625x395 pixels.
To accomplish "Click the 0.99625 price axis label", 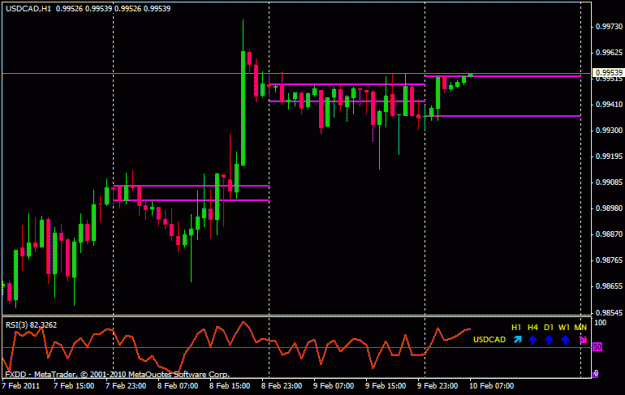I will point(609,52).
